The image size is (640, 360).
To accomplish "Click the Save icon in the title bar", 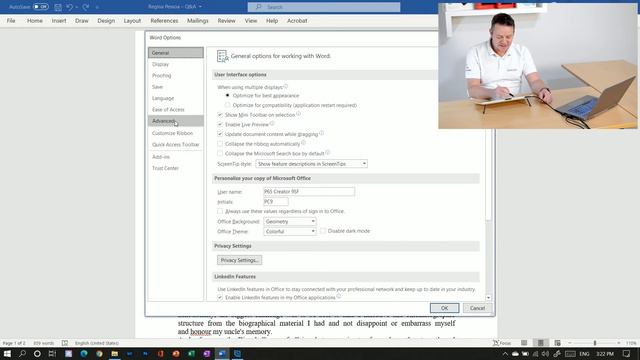I will tap(58, 7).
